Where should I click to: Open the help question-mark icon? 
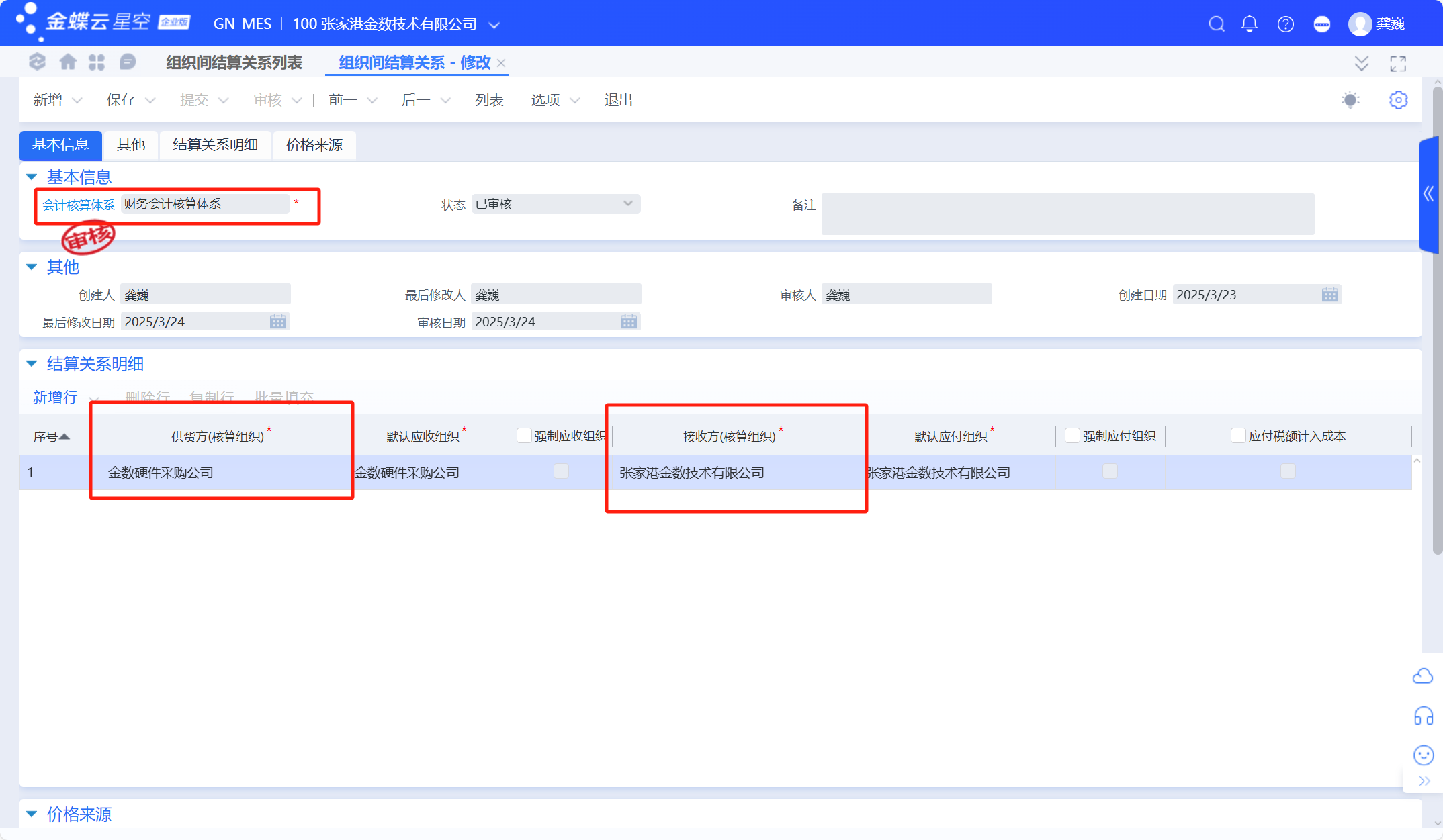click(1286, 24)
